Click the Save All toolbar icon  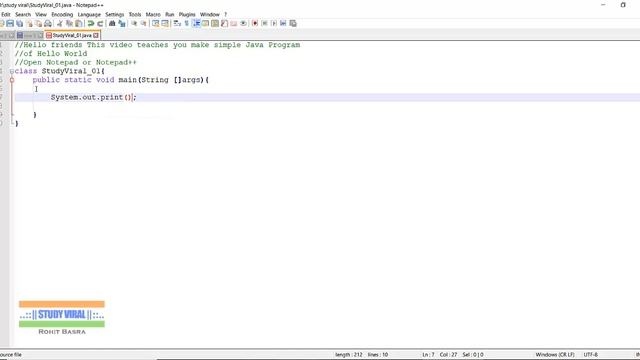coord(19,24)
